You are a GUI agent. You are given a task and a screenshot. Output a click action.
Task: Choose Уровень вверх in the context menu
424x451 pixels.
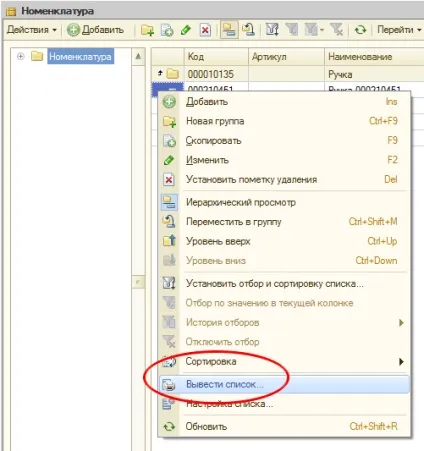coord(284,241)
